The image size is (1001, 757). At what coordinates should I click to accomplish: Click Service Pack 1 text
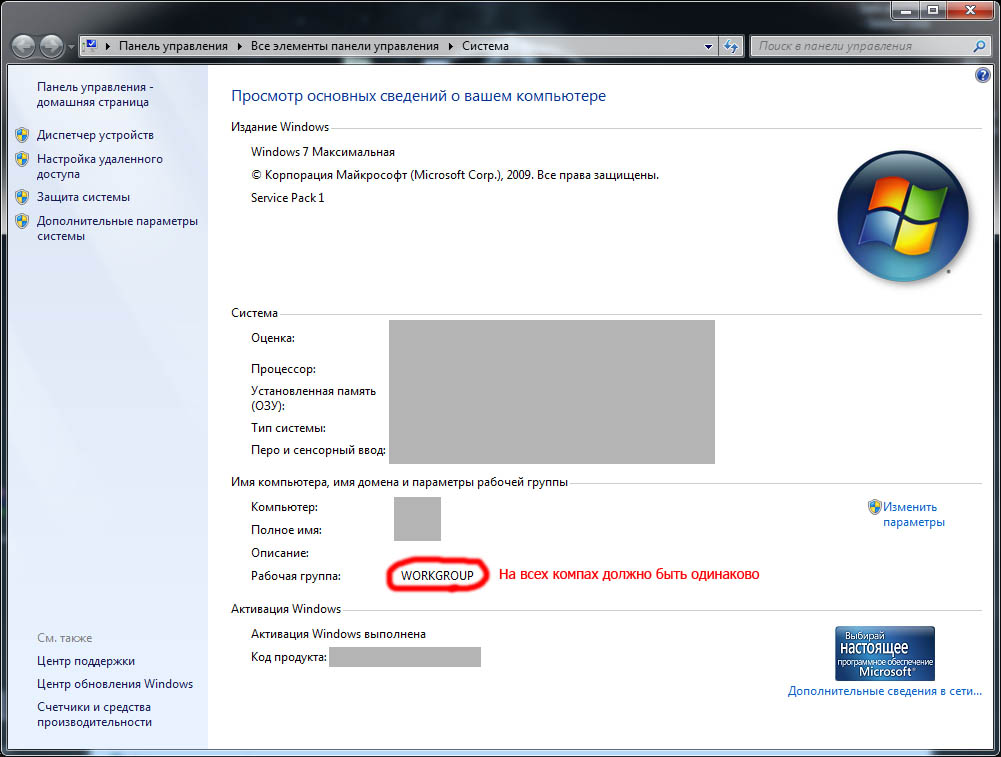(x=287, y=198)
